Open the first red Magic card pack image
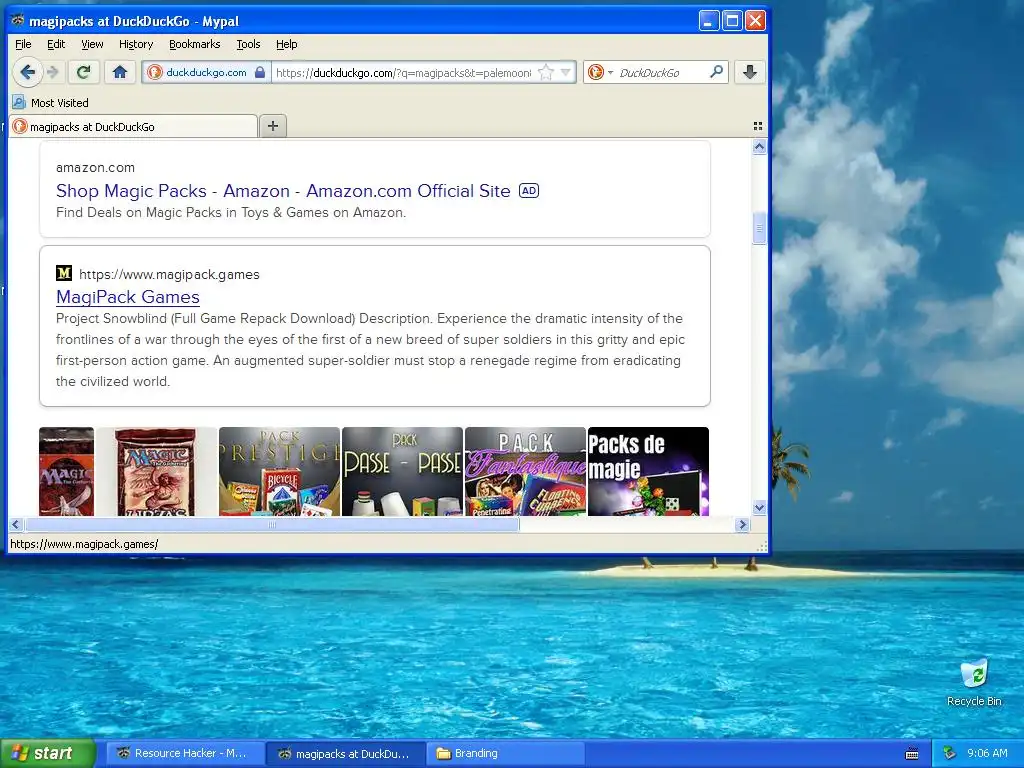Viewport: 1024px width, 768px height. pos(67,472)
